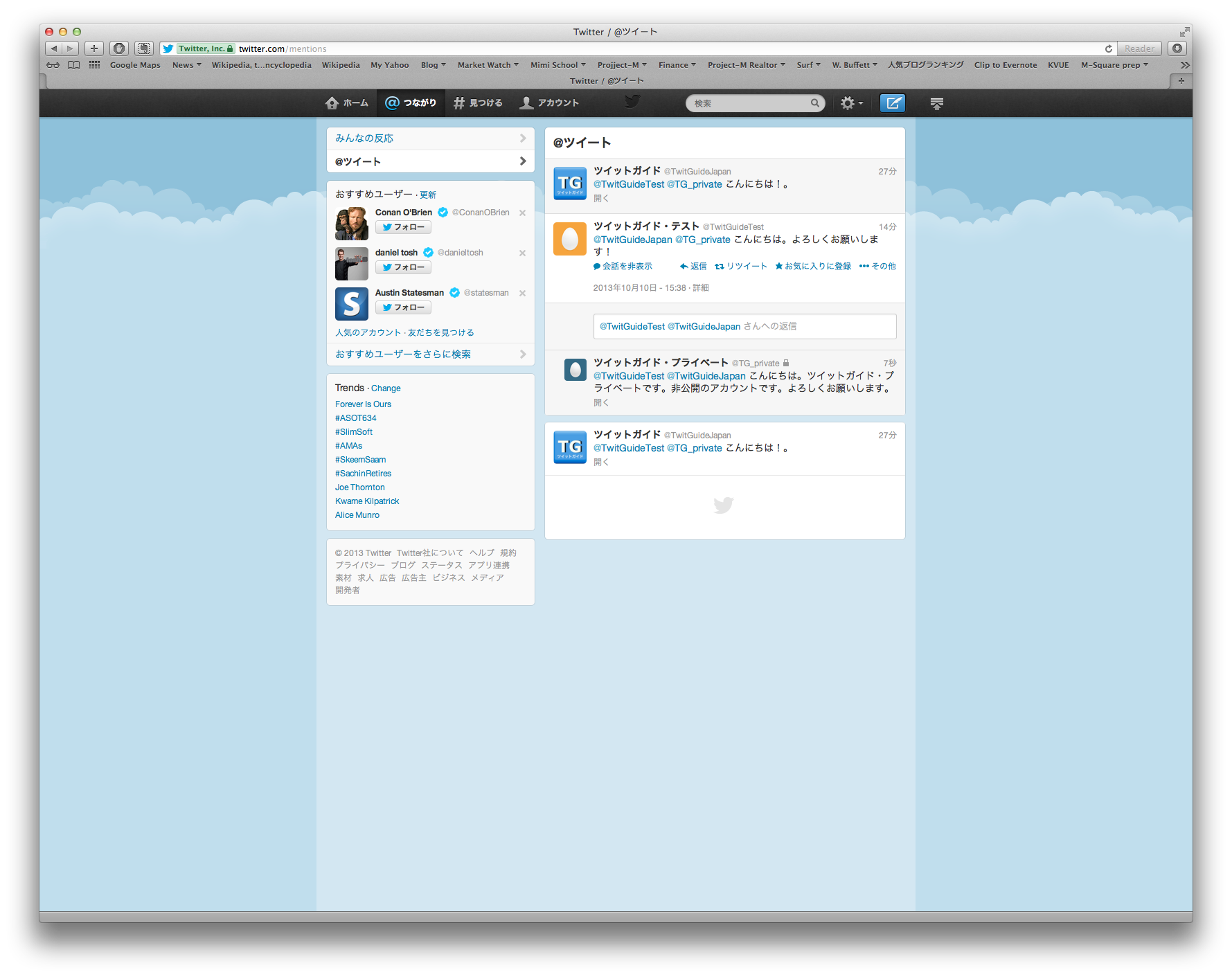
Task: Click the Safari forward arrow button
Action: tap(71, 48)
